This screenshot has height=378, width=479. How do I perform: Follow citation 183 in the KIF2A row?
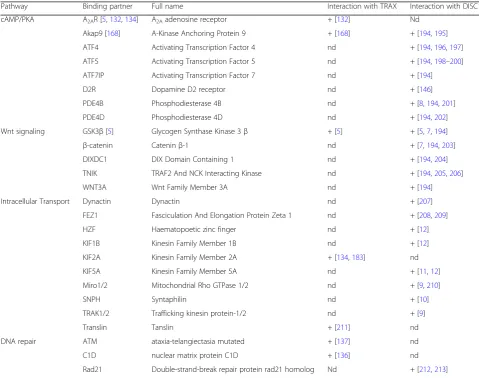(x=357, y=257)
